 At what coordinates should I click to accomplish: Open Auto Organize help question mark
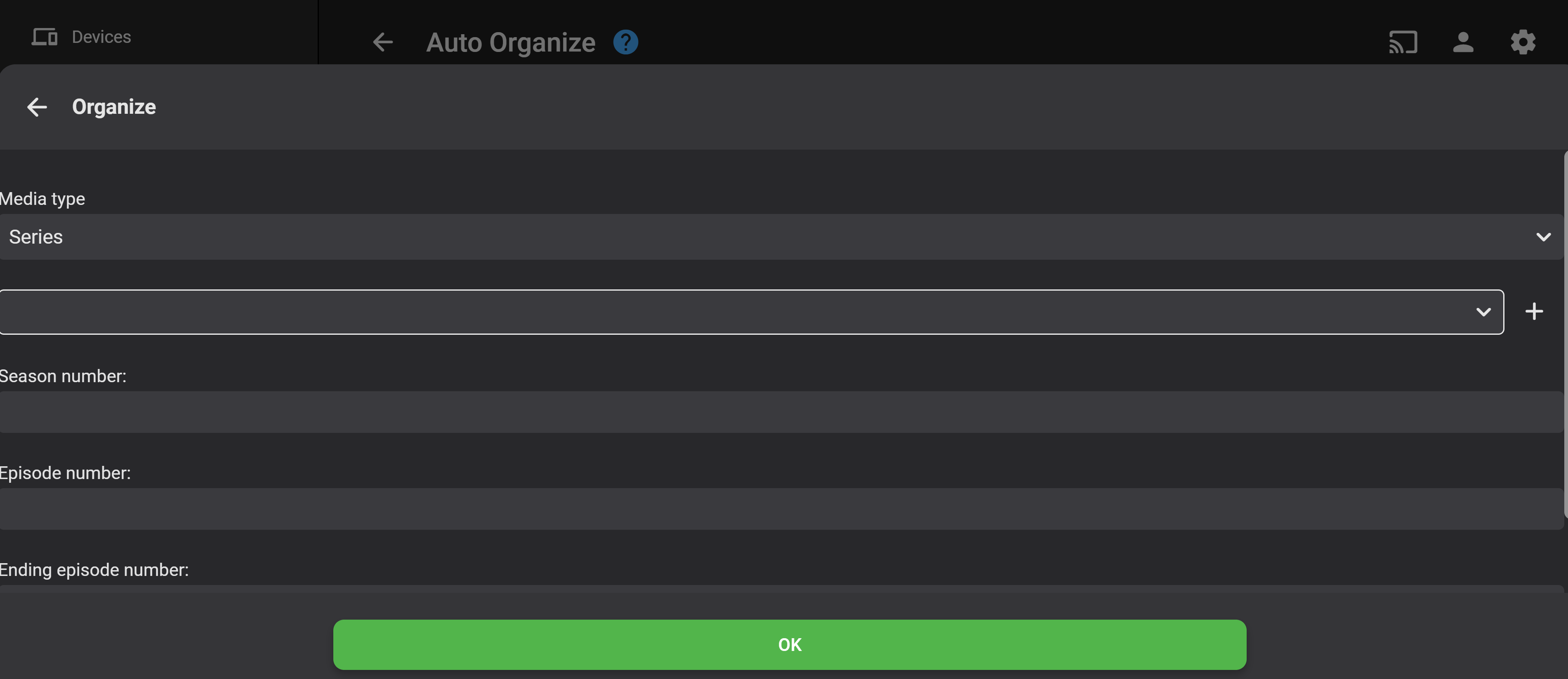[625, 42]
